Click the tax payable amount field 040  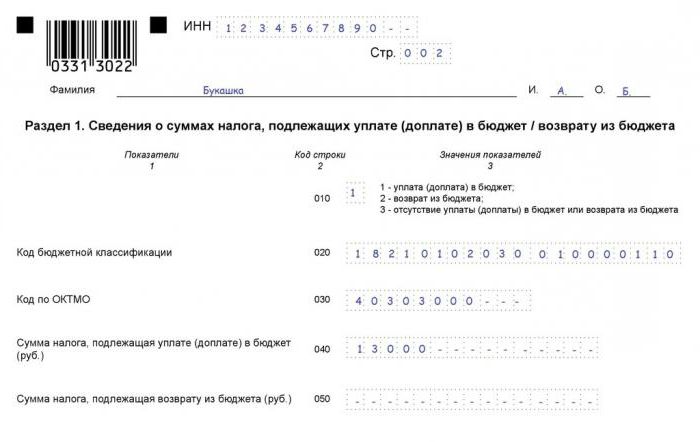472,349
